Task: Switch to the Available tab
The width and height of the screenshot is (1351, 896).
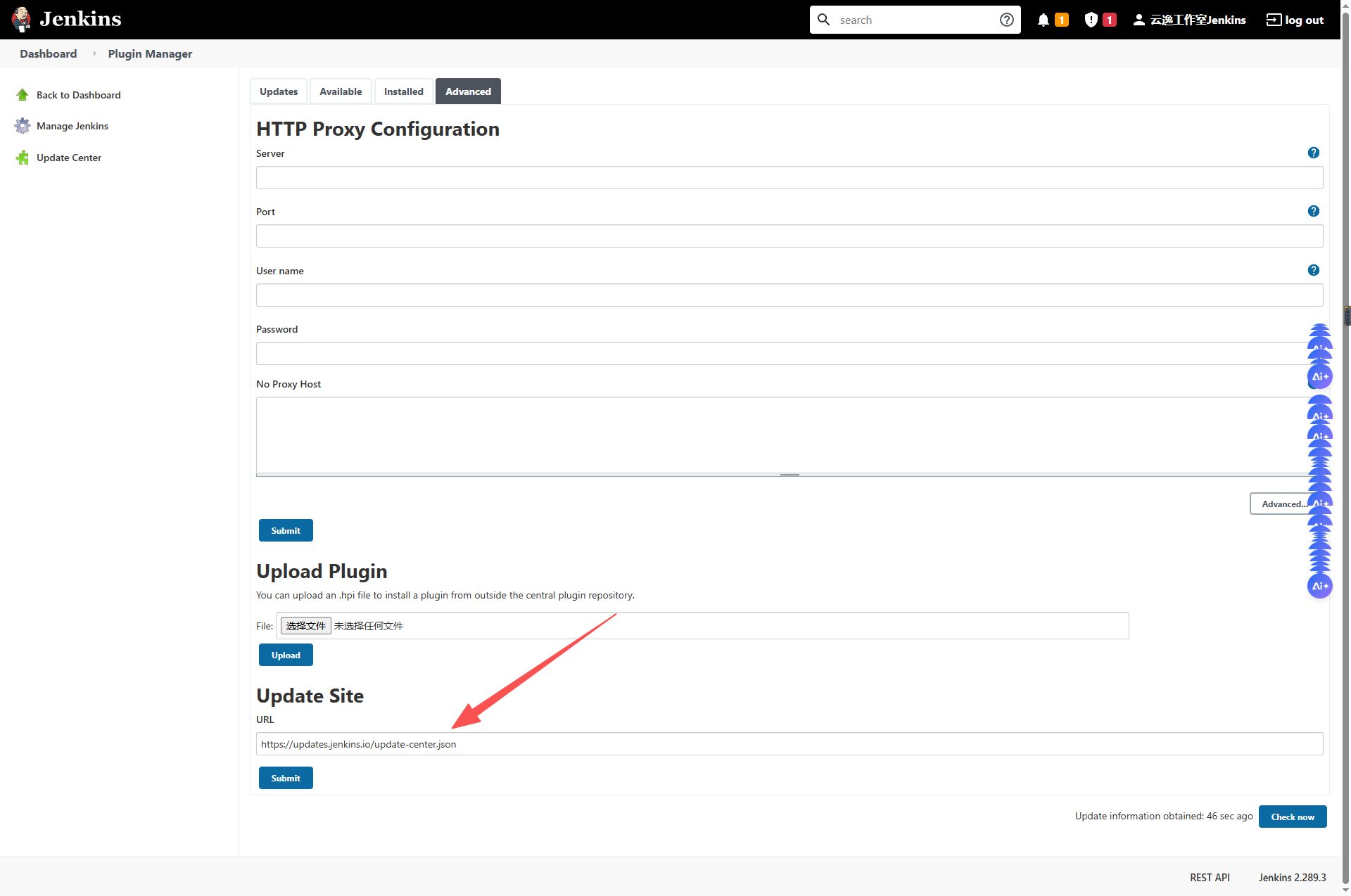Action: click(341, 91)
